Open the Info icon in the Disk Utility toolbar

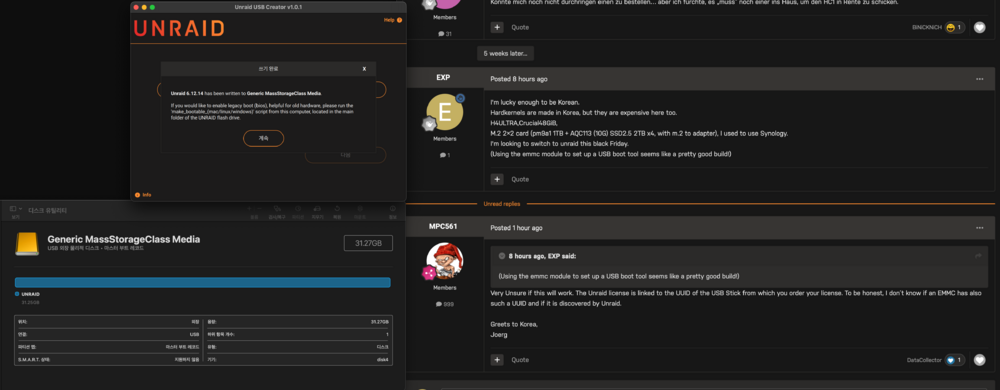coord(393,208)
